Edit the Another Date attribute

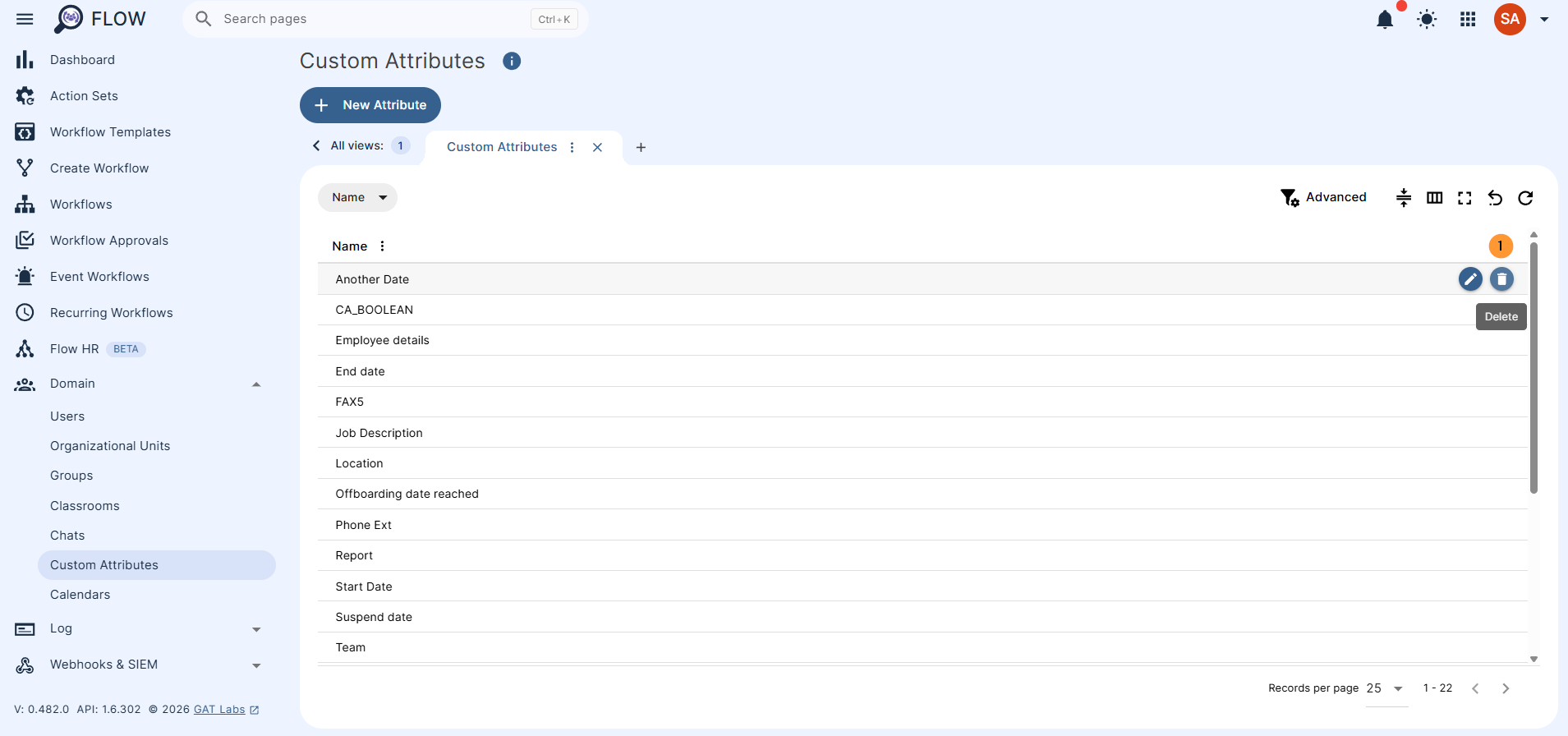pyautogui.click(x=1470, y=279)
